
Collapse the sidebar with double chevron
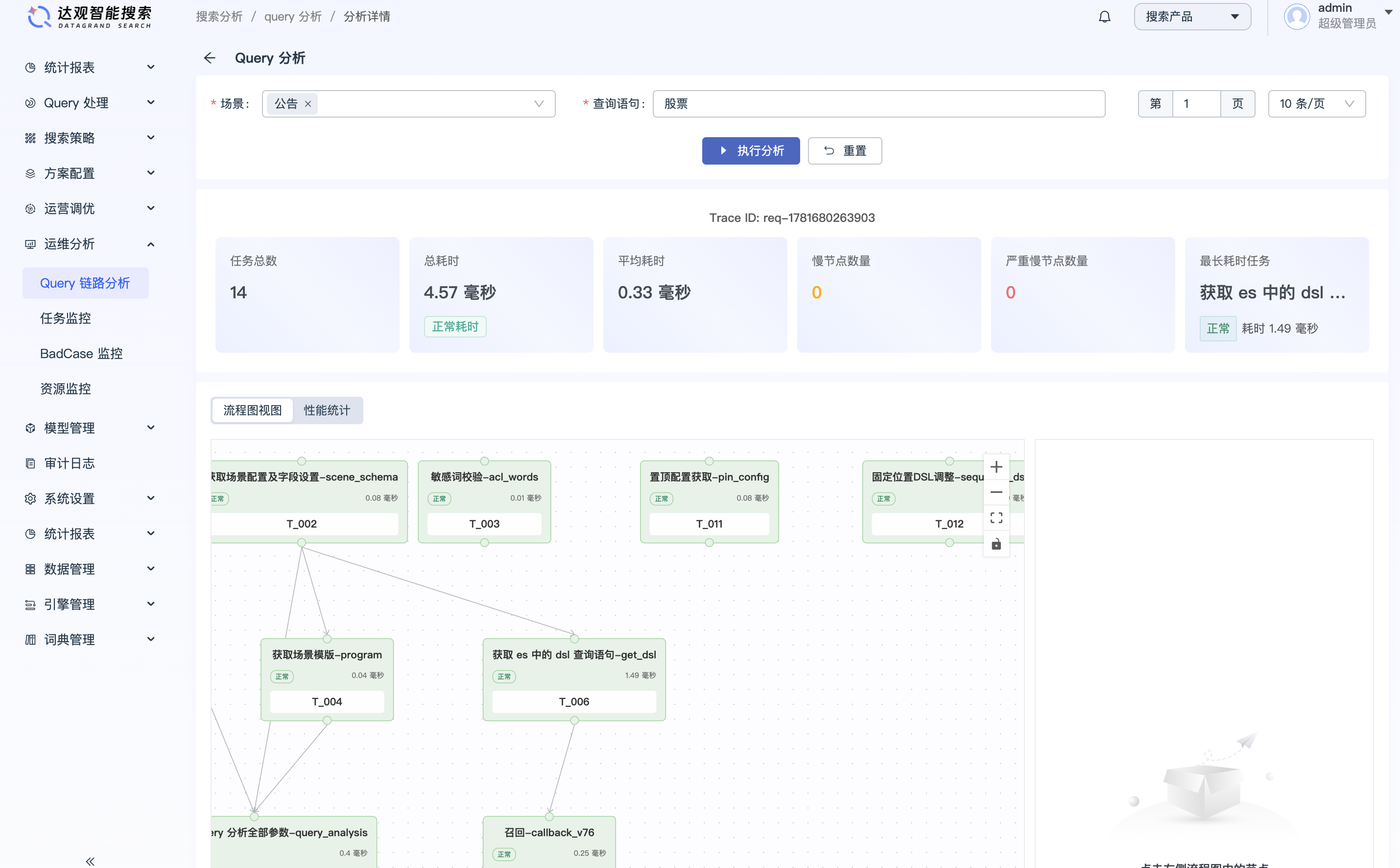pyautogui.click(x=90, y=861)
